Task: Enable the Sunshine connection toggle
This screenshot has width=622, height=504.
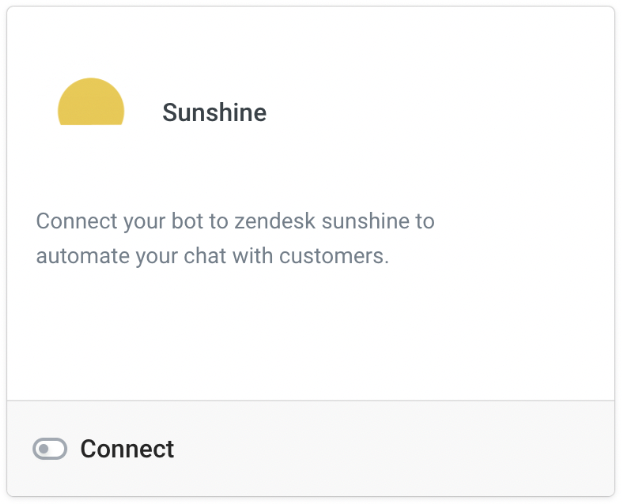Action: (50, 449)
